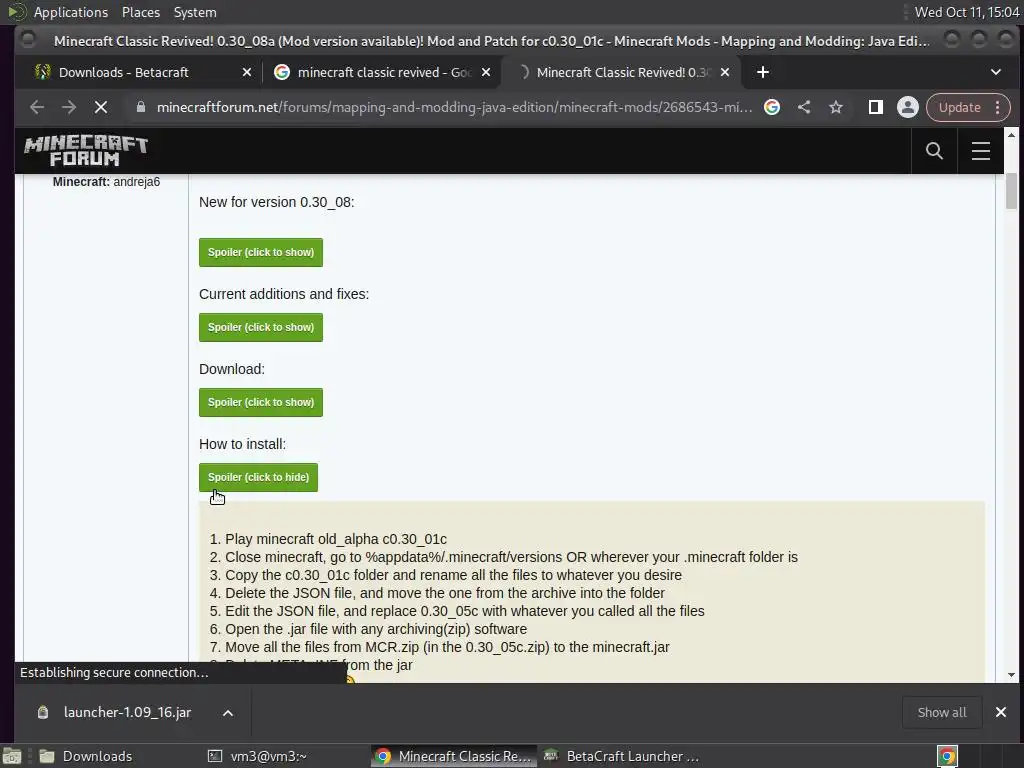Click step '1. Play minecraft old_alpha c0.30_01c'
The height and width of the screenshot is (768, 1024).
pos(328,539)
